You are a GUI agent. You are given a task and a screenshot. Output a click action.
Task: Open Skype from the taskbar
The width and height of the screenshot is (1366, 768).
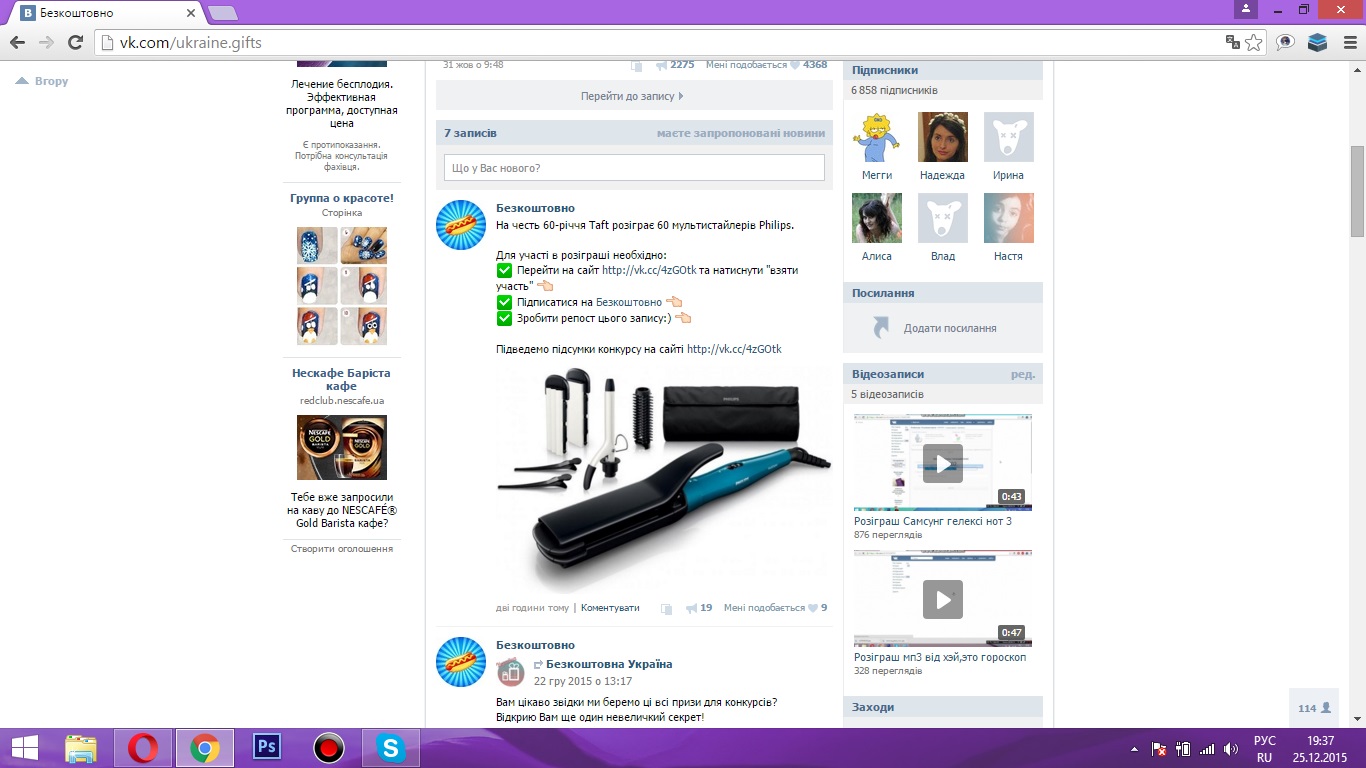(390, 748)
